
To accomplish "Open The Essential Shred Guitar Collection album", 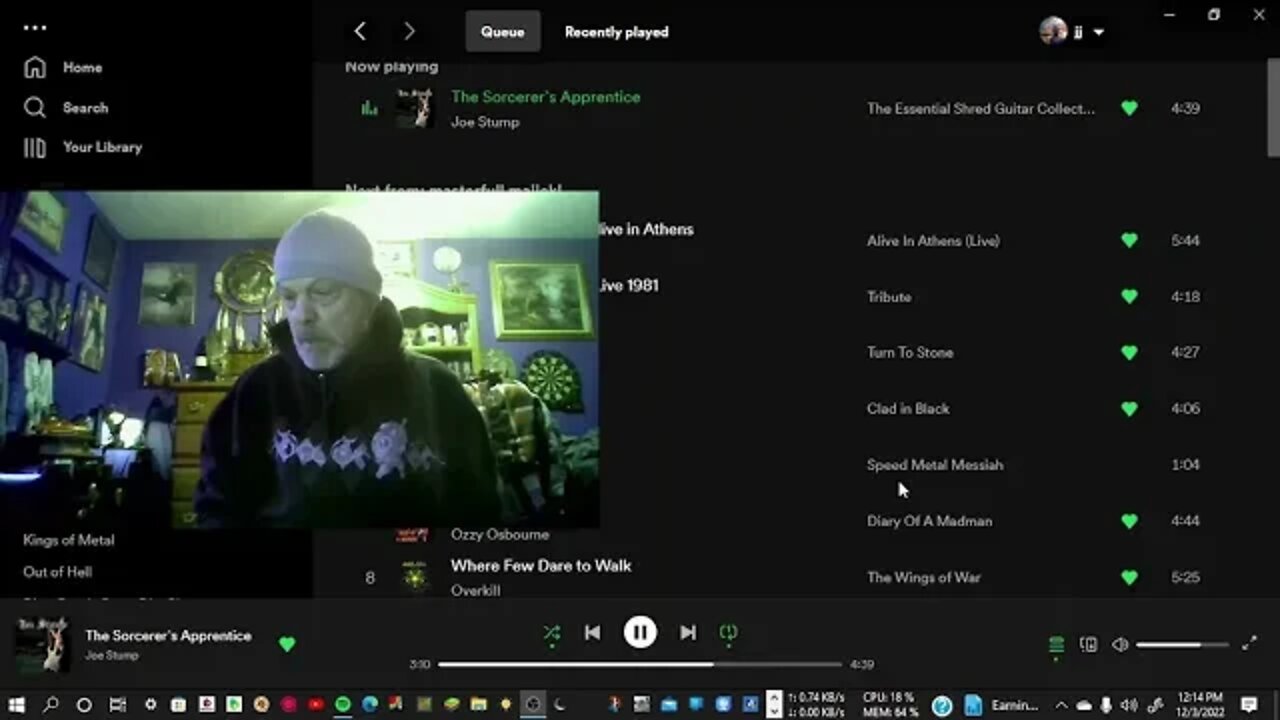I will pos(981,108).
